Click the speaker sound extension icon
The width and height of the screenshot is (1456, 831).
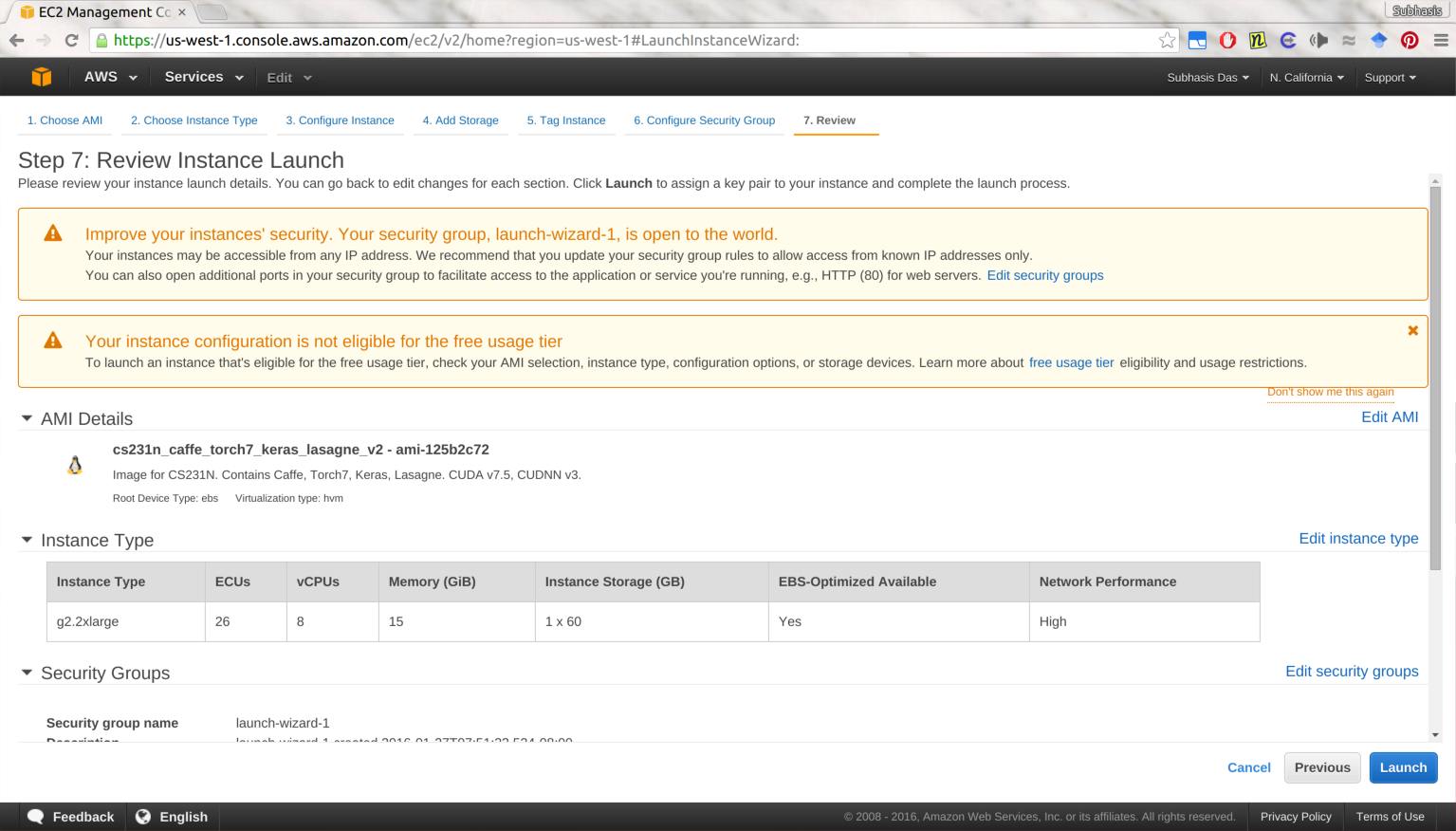click(x=1318, y=40)
